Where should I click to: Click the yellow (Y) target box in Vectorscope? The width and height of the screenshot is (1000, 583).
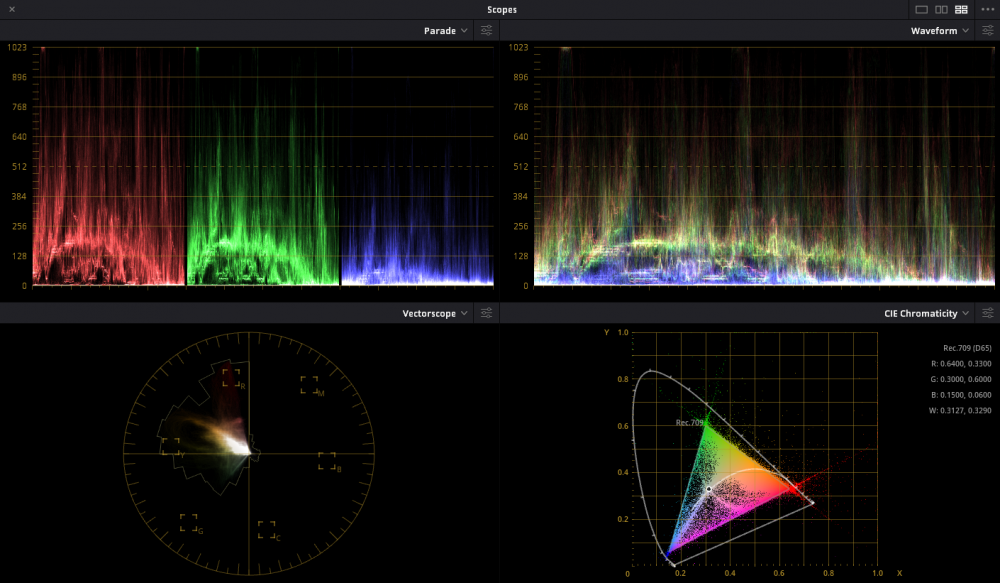point(171,446)
